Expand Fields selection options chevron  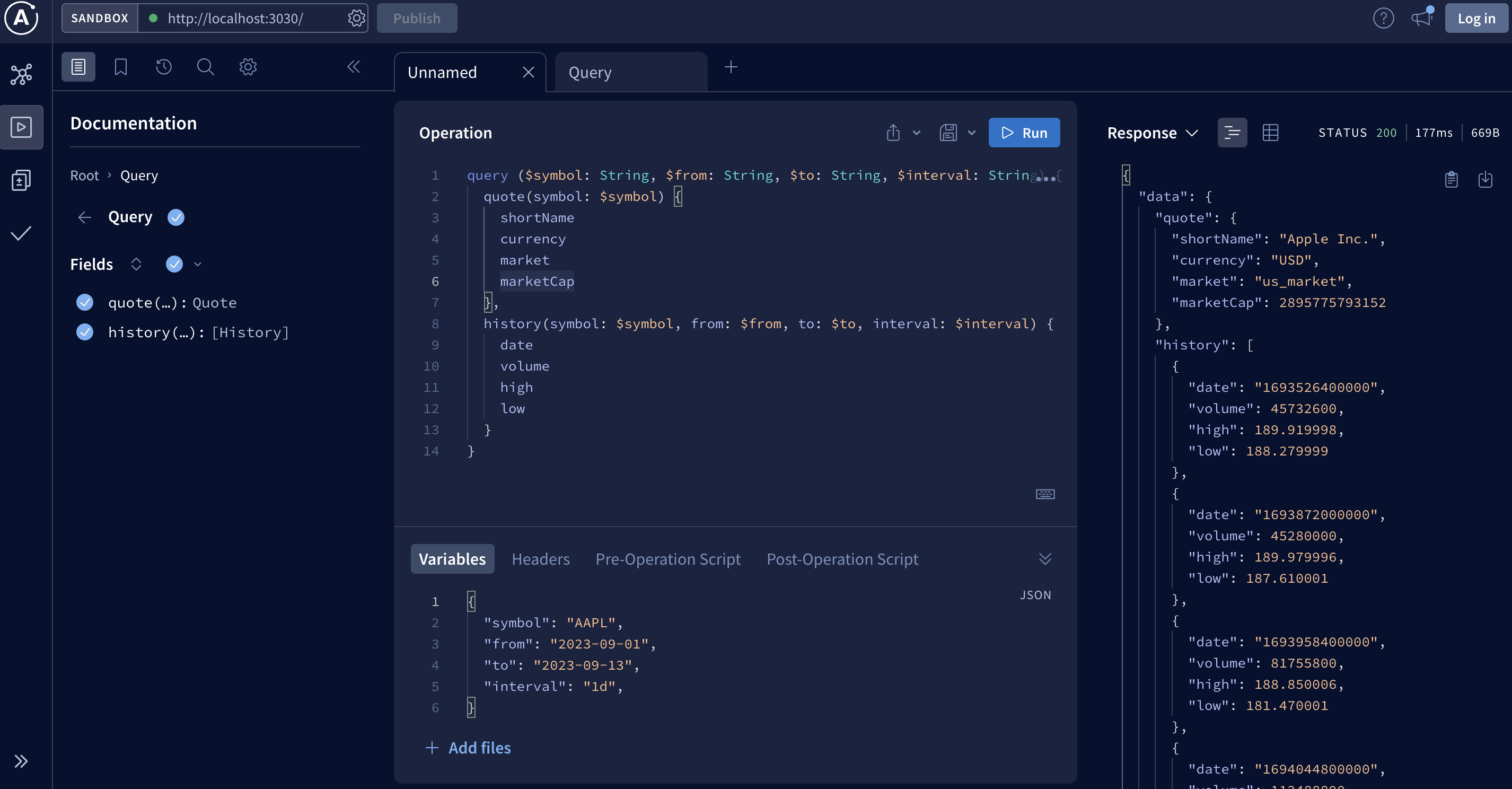(x=198, y=264)
